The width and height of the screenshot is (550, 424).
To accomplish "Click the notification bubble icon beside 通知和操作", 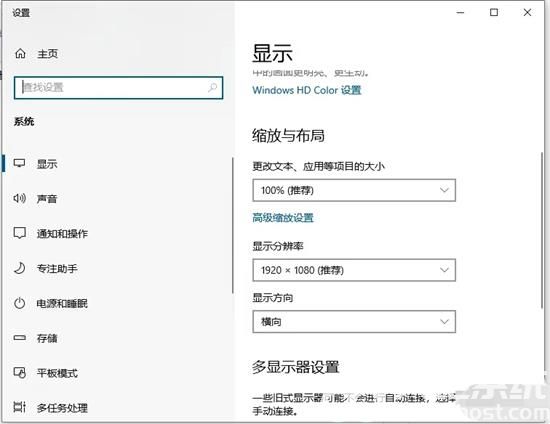I will click(x=20, y=233).
